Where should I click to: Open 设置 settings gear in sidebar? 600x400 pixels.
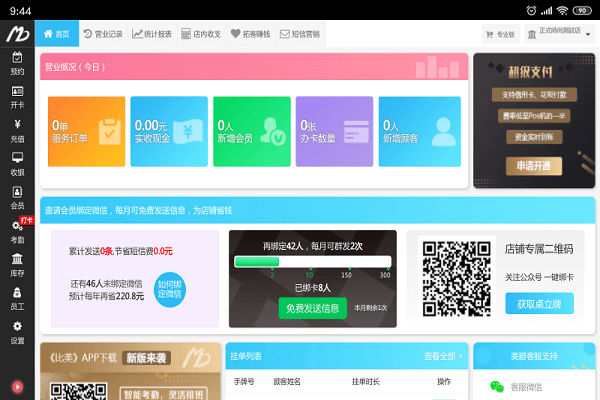(x=17, y=332)
